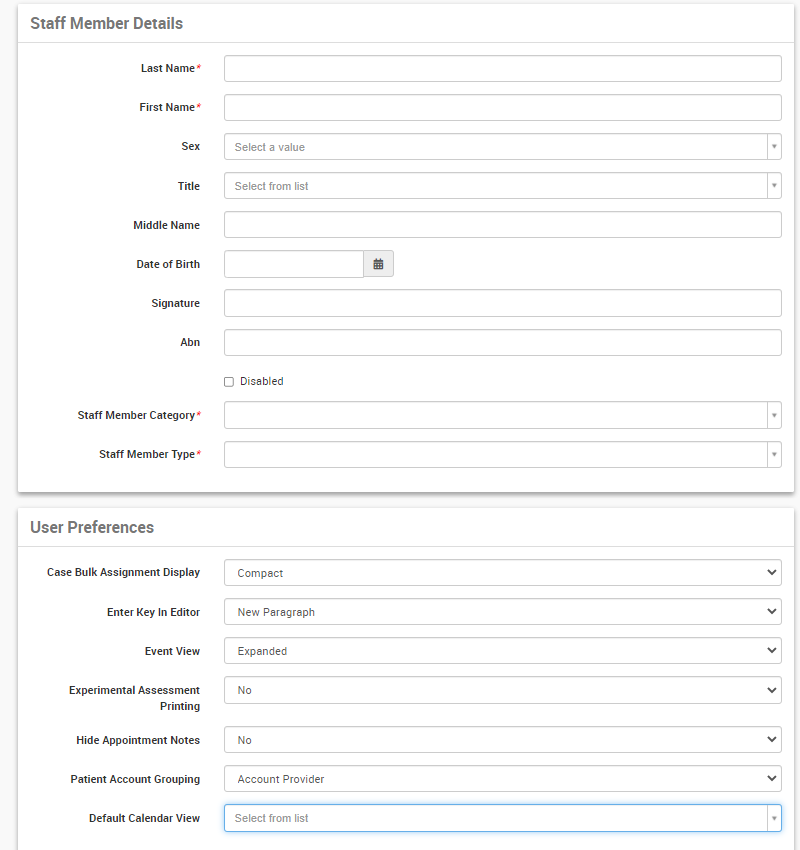Focus the First Name input field
The image size is (800, 850).
[502, 108]
